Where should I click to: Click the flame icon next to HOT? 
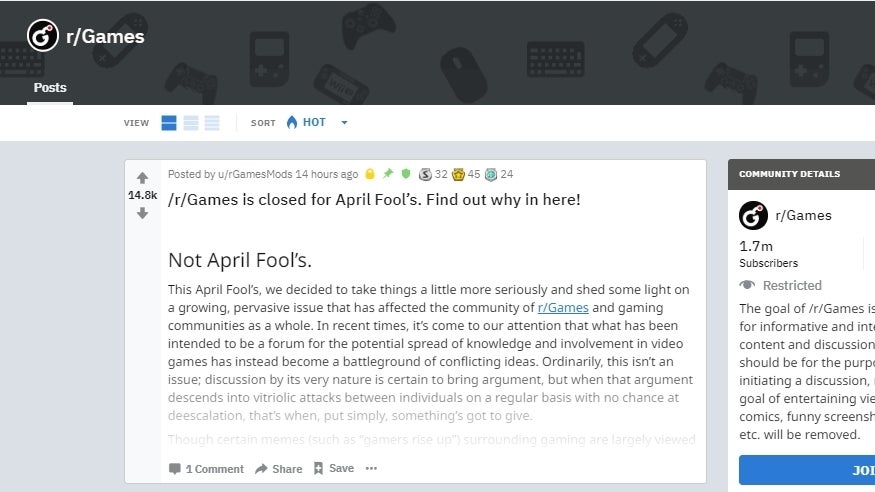292,122
